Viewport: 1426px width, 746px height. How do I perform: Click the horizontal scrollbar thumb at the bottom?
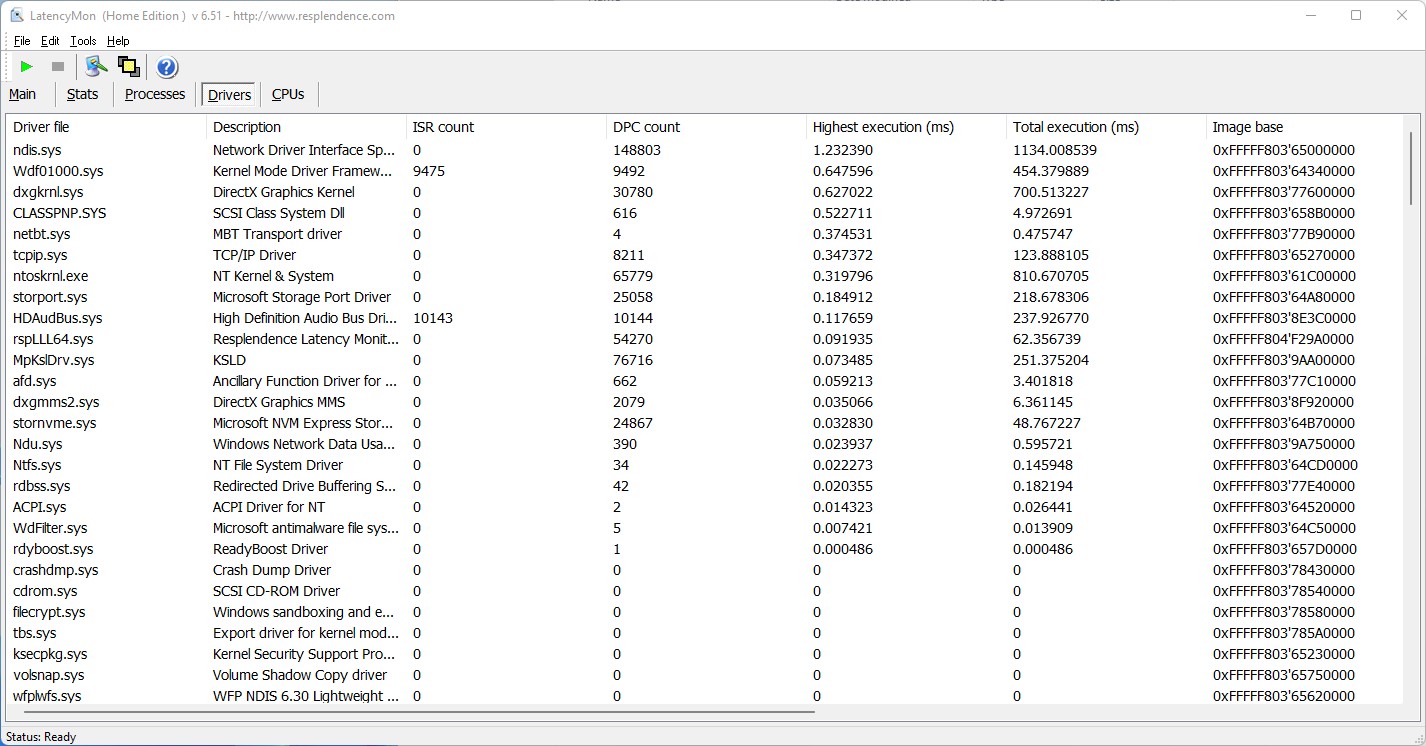[x=412, y=712]
